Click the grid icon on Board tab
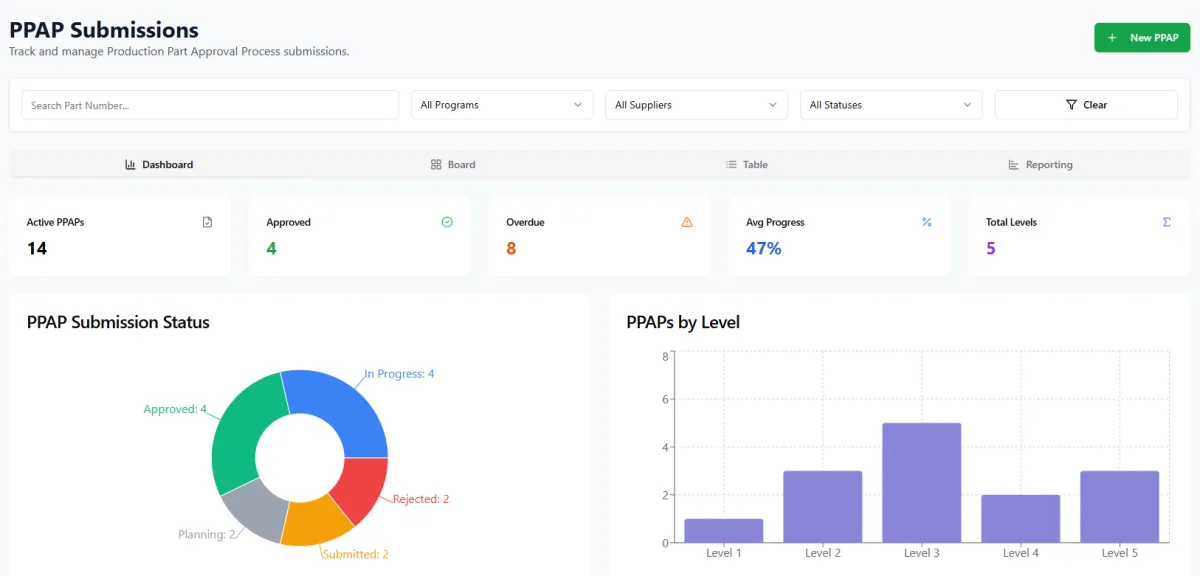Screen dimensions: 1200x576 coord(436,165)
